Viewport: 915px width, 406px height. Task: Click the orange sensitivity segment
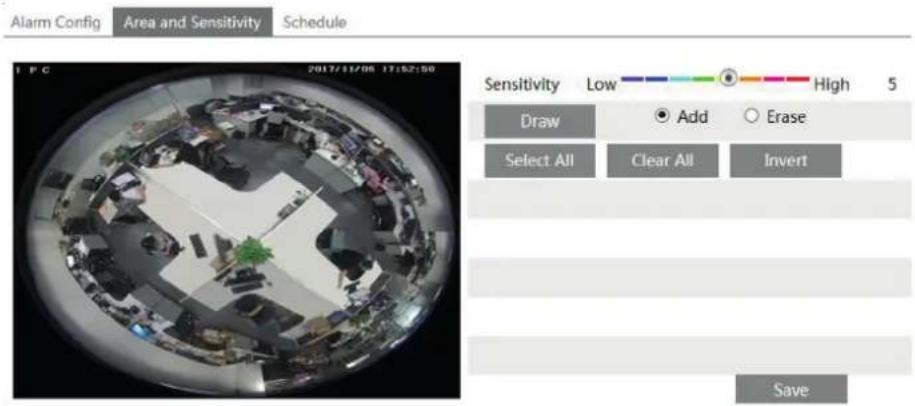click(x=751, y=78)
